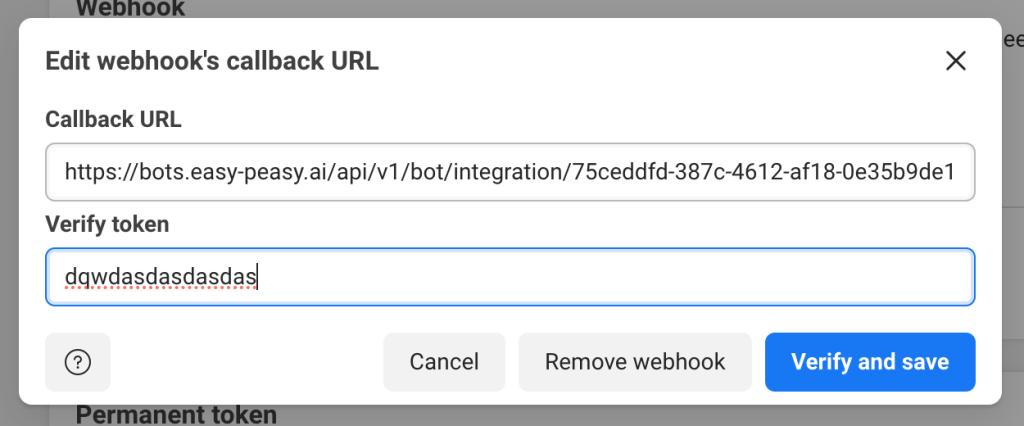Click the 'Permanent token' heading behind the dialog
Image resolution: width=1024 pixels, height=426 pixels.
tap(176, 414)
